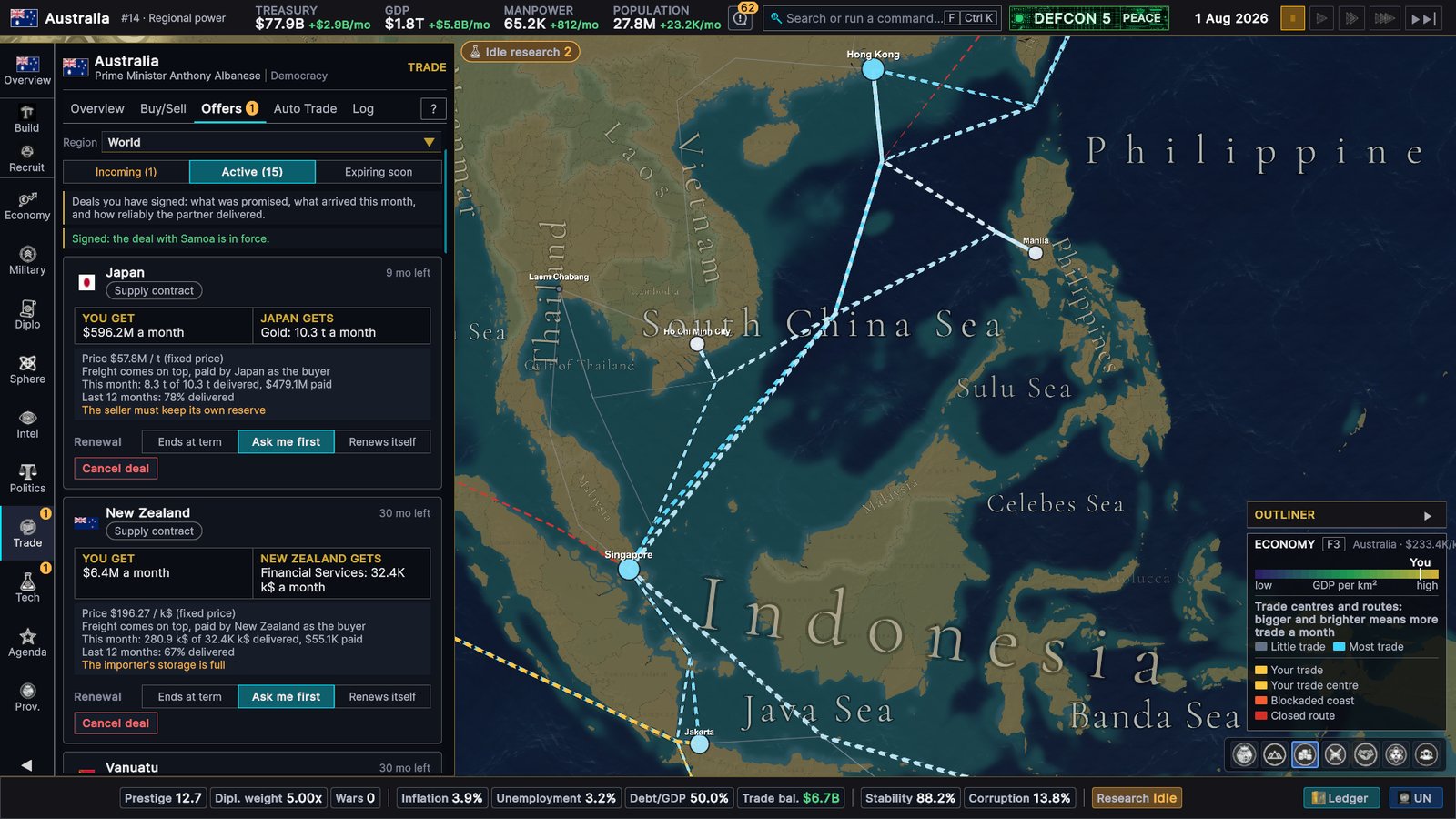Pause the game simulation
This screenshot has width=1456, height=819.
[x=1292, y=18]
